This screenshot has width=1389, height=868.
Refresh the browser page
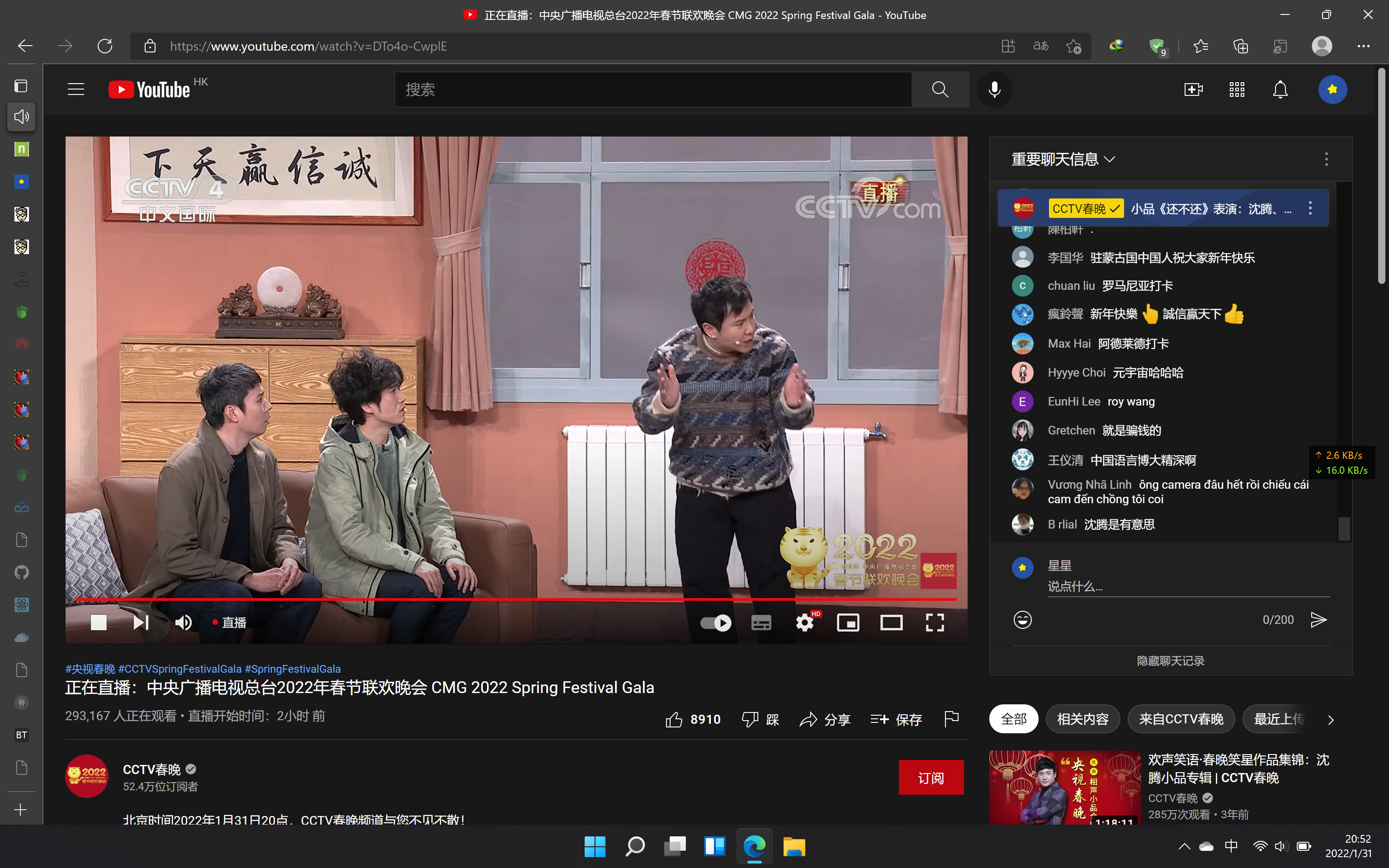pos(104,46)
